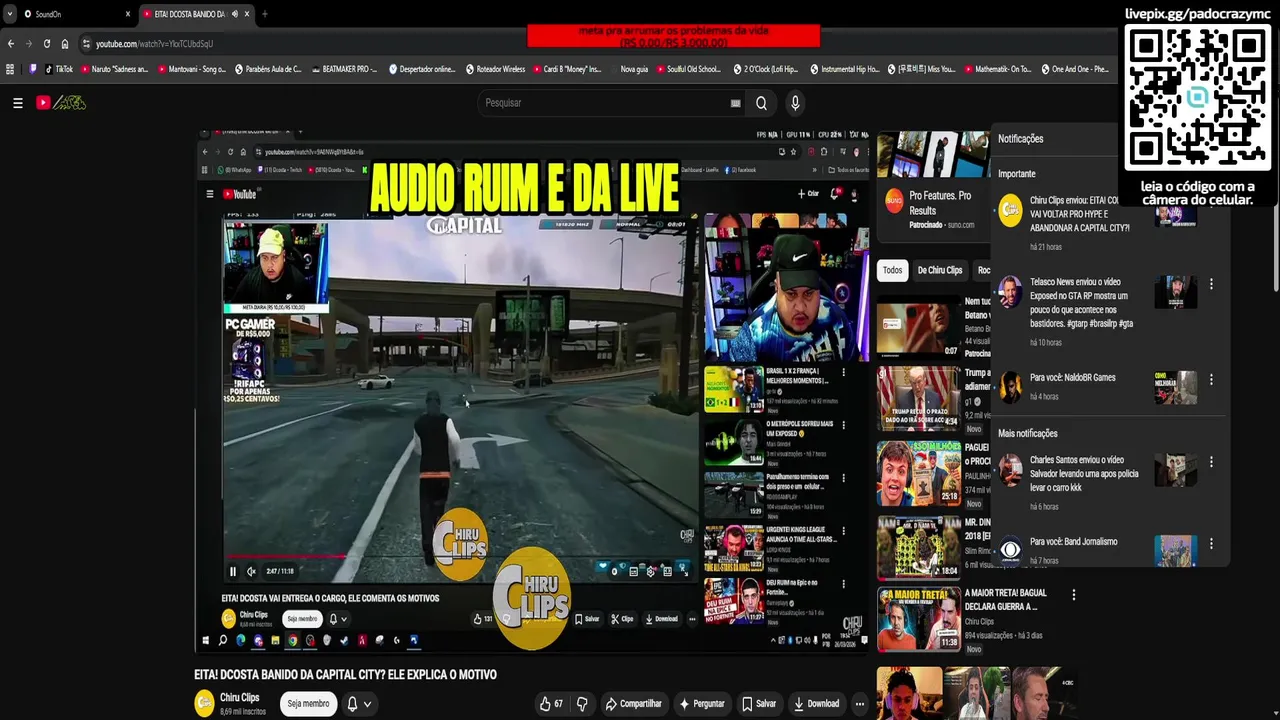Open a new browser tab
The image size is (1280, 720).
pos(264,14)
